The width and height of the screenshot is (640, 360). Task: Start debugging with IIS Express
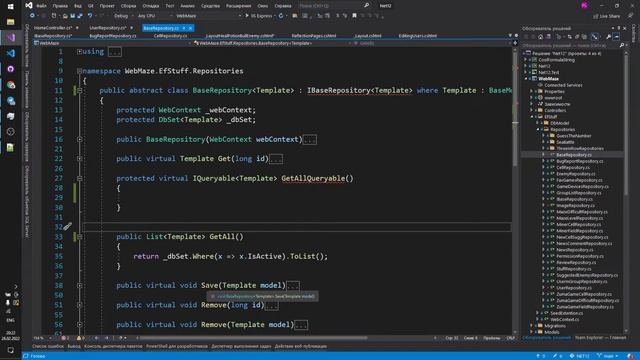[259, 16]
